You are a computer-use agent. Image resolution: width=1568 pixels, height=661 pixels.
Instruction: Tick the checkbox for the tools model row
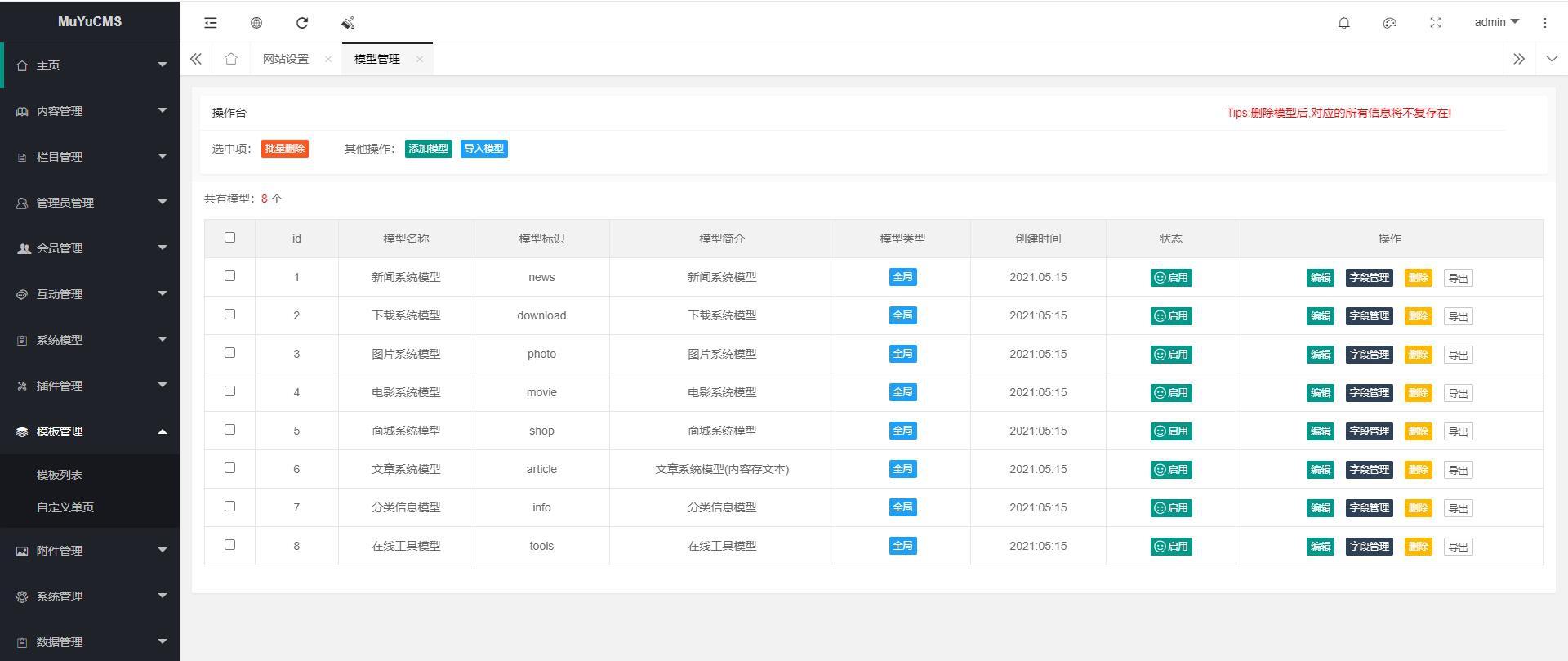coord(229,545)
